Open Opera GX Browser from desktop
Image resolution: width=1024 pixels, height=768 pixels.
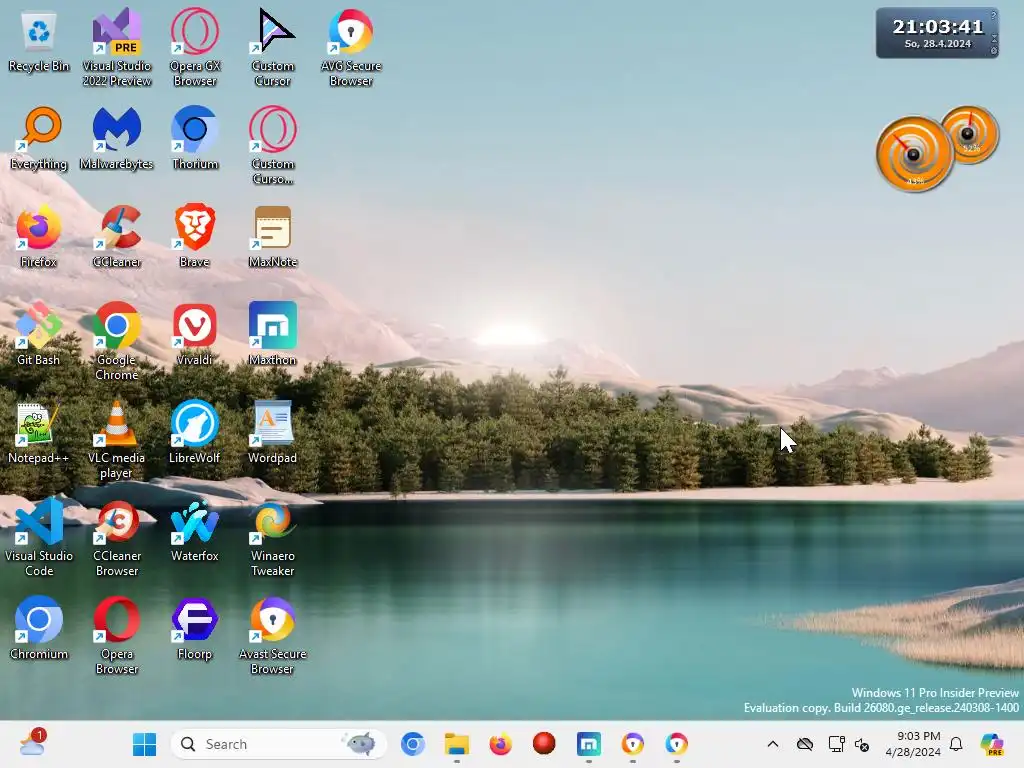pos(195,47)
